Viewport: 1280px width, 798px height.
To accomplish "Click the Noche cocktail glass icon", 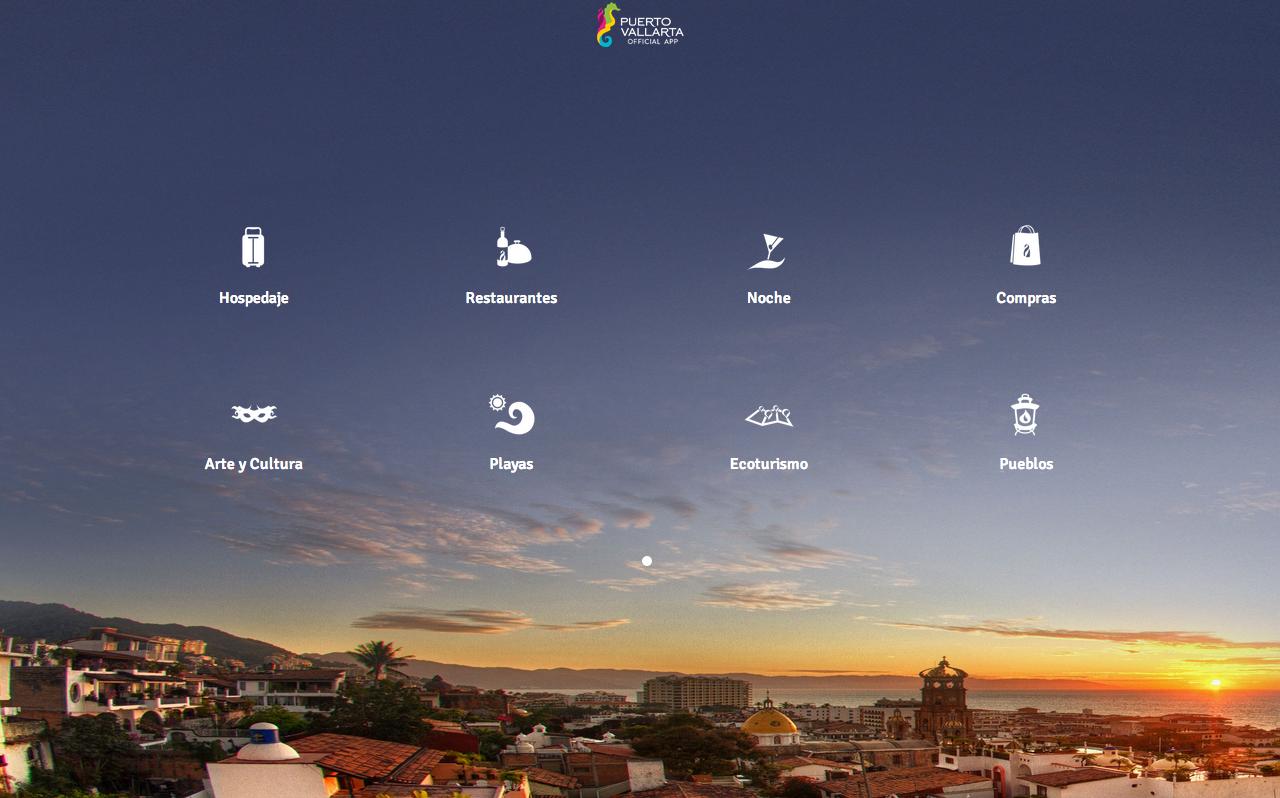I will 768,248.
